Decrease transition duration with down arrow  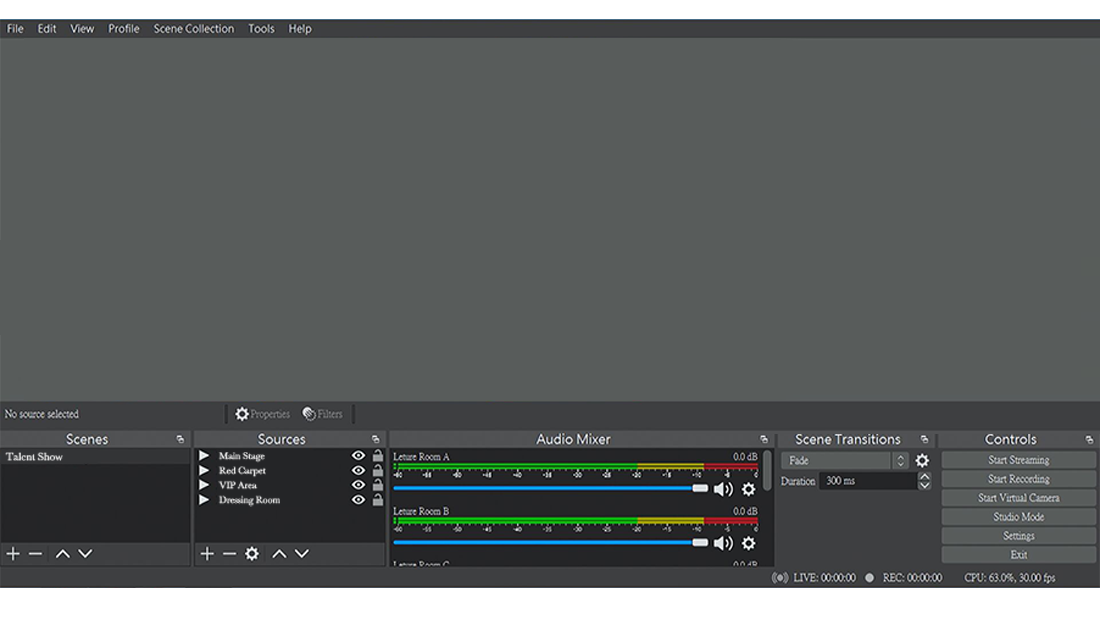(x=925, y=485)
